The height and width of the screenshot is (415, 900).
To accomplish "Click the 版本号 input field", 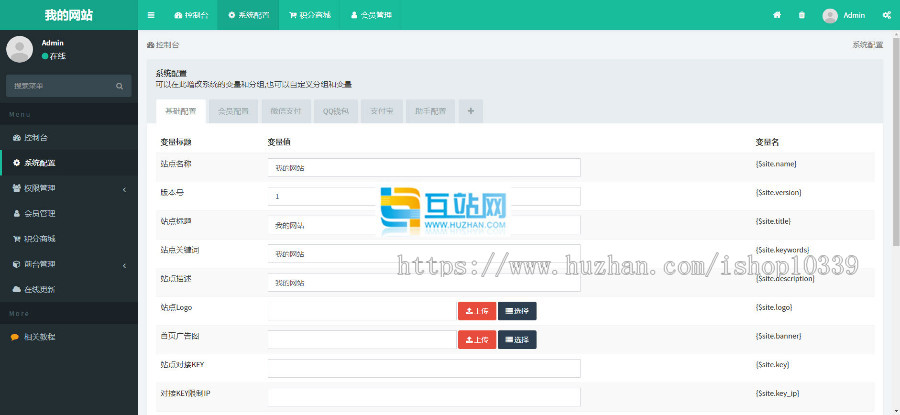I will tap(424, 196).
